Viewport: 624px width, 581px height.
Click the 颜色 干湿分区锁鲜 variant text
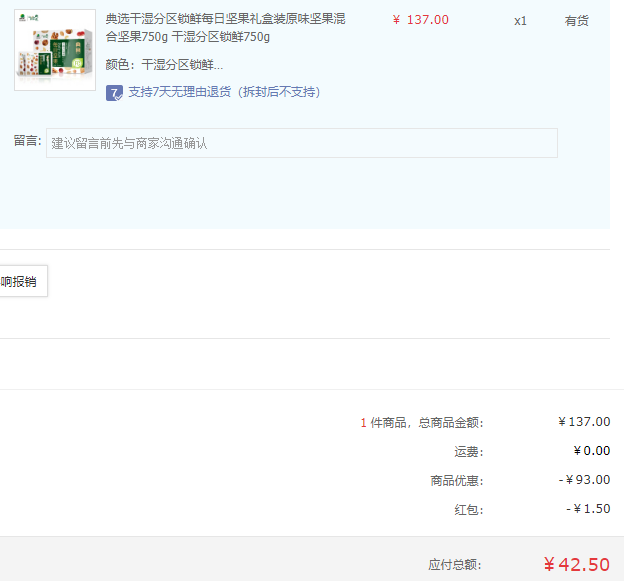164,65
